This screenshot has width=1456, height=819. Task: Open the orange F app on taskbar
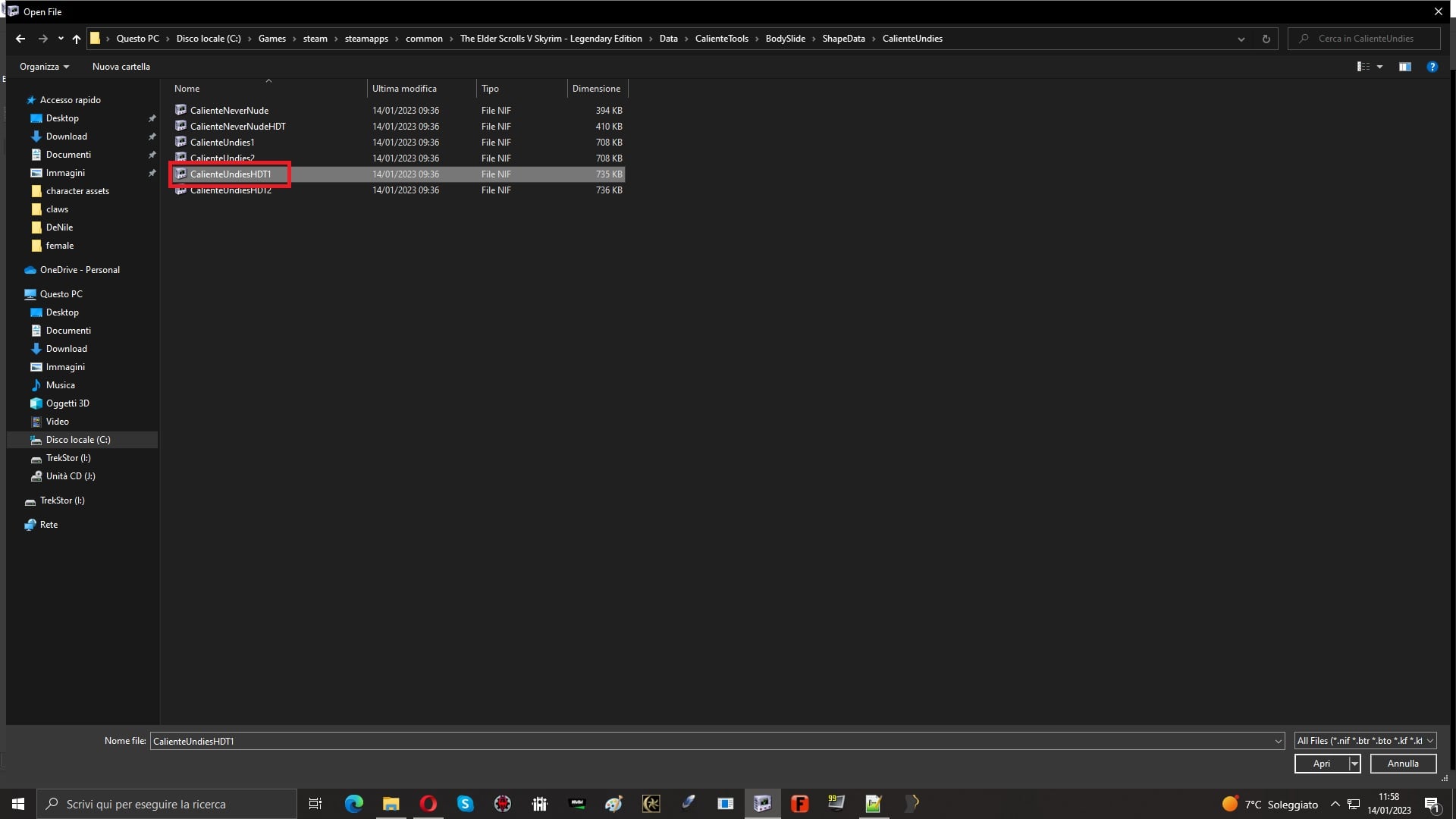pos(799,804)
